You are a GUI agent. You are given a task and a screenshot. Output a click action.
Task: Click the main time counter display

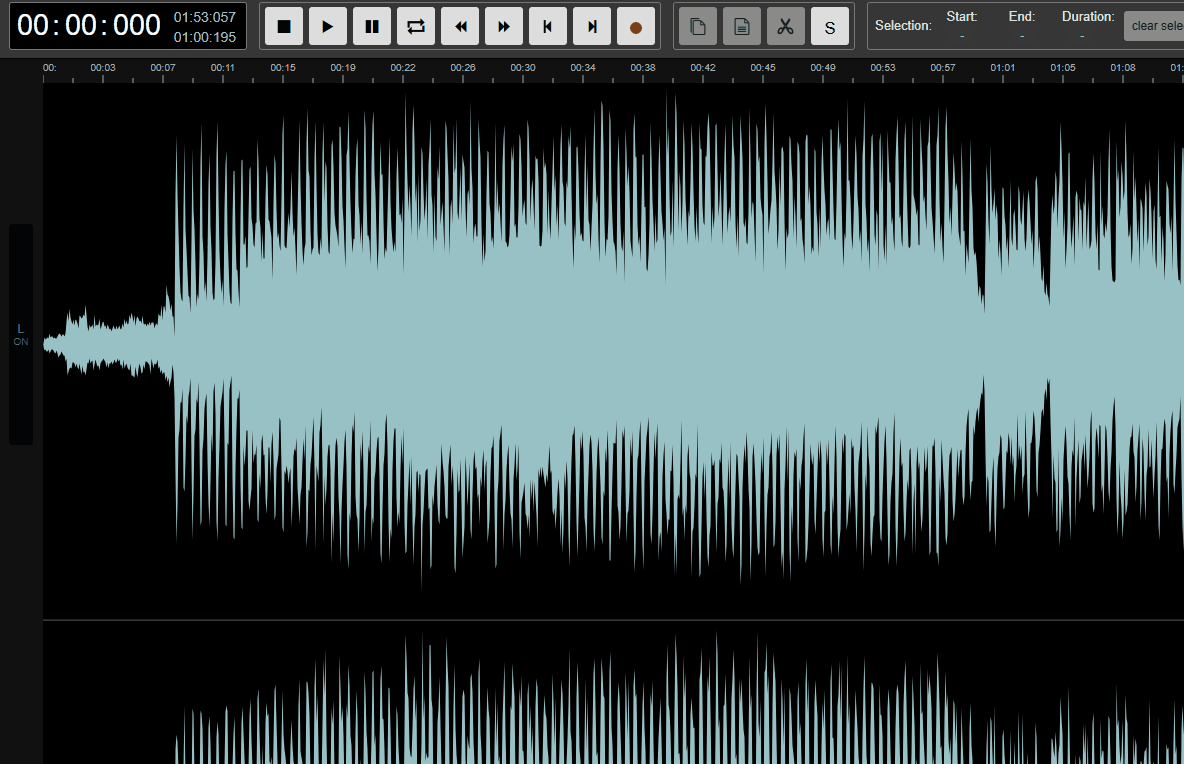point(89,26)
